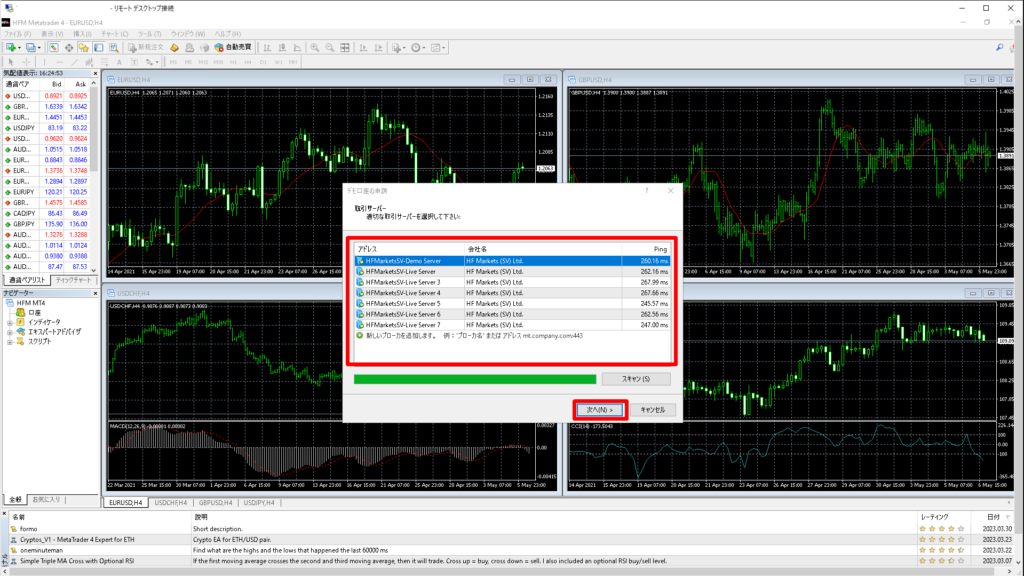
Task: Click the zoom in magnifier icon
Action: tap(315, 48)
